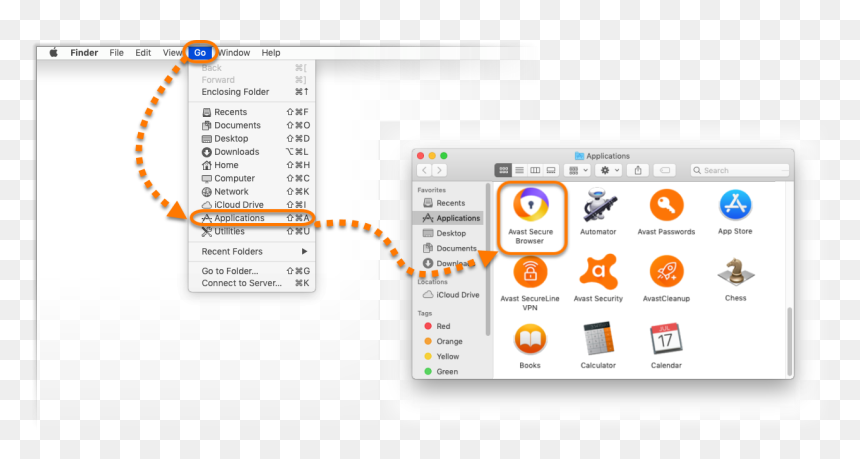
Task: Select iCloud Drive in the Finder sidebar
Action: [449, 294]
